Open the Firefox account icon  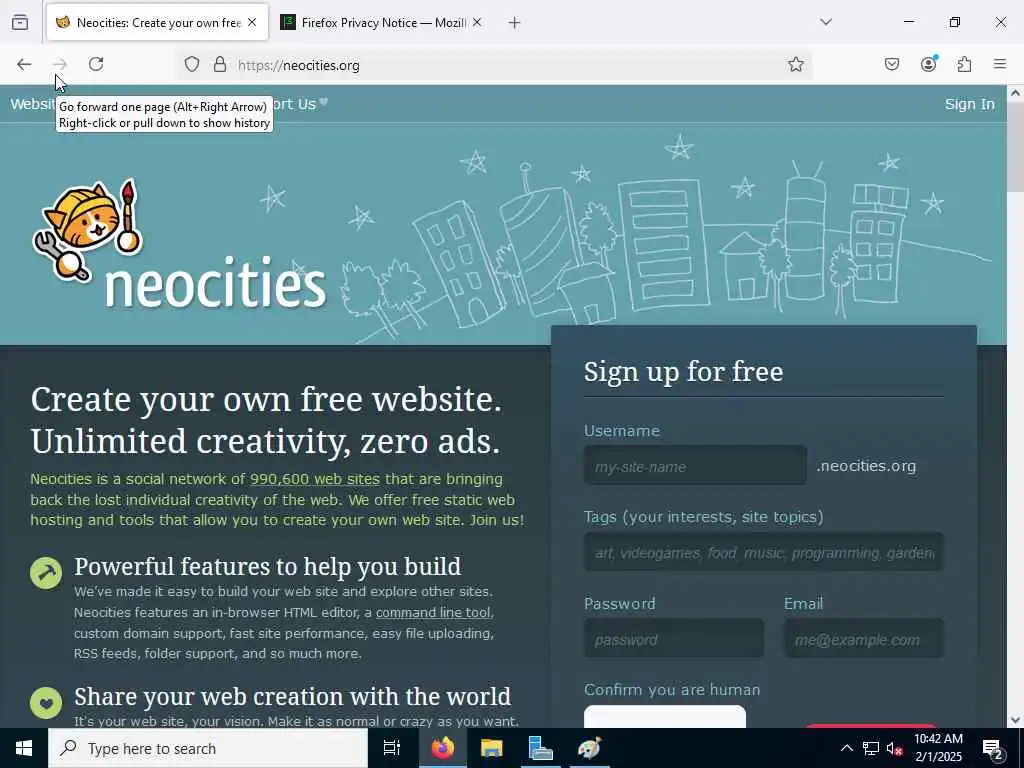coord(929,63)
